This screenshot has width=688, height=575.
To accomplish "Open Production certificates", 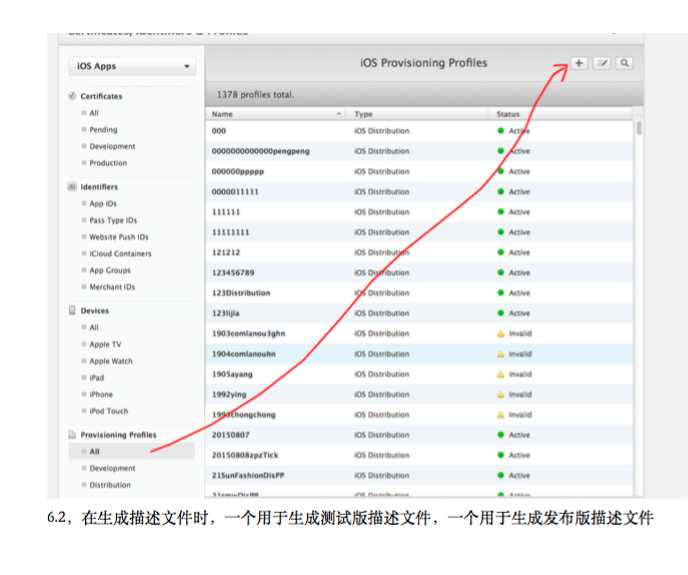I will pos(108,163).
